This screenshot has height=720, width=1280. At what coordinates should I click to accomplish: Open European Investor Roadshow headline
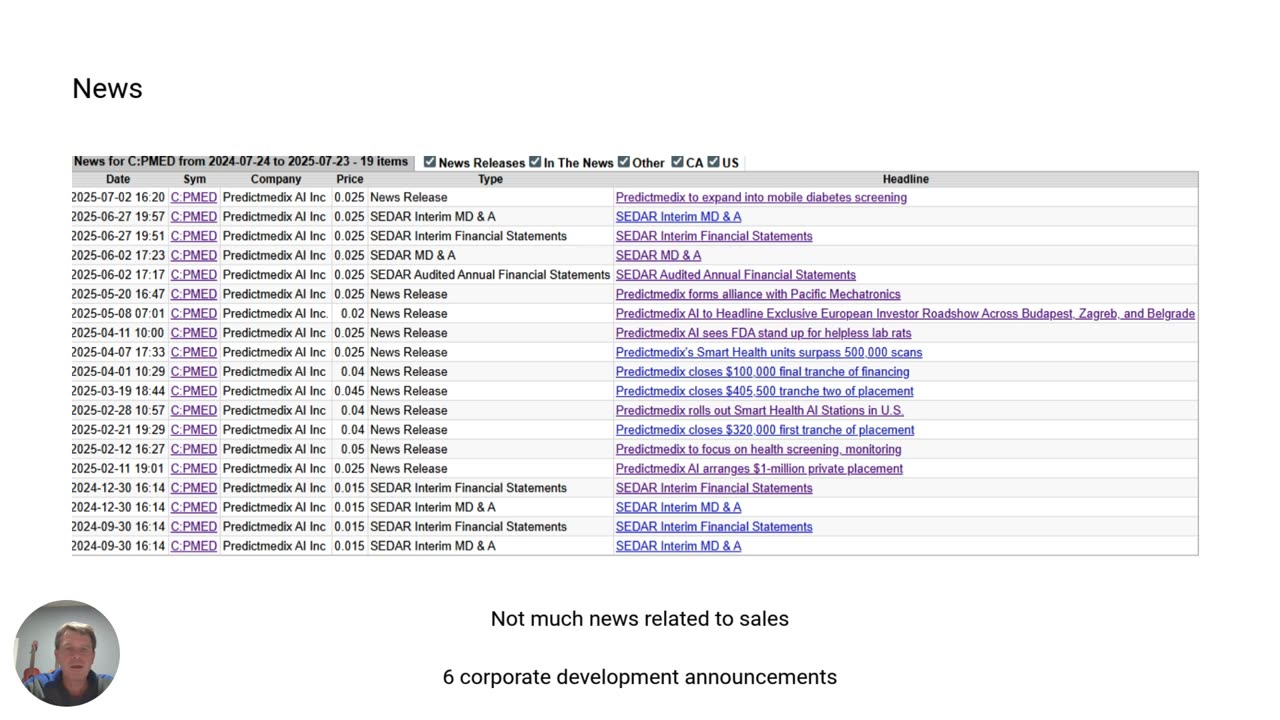coord(905,313)
